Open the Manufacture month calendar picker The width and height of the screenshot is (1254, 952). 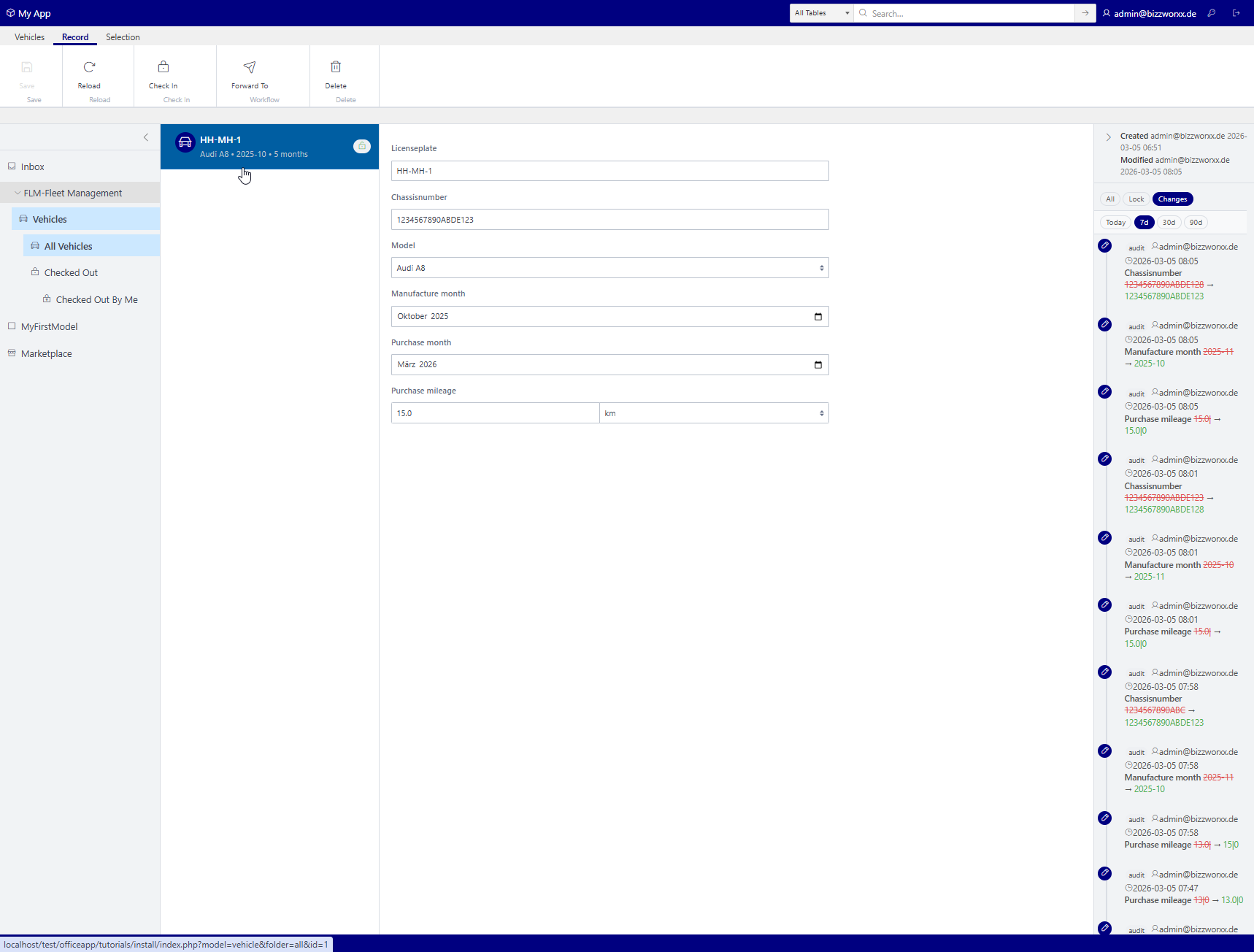click(x=818, y=317)
